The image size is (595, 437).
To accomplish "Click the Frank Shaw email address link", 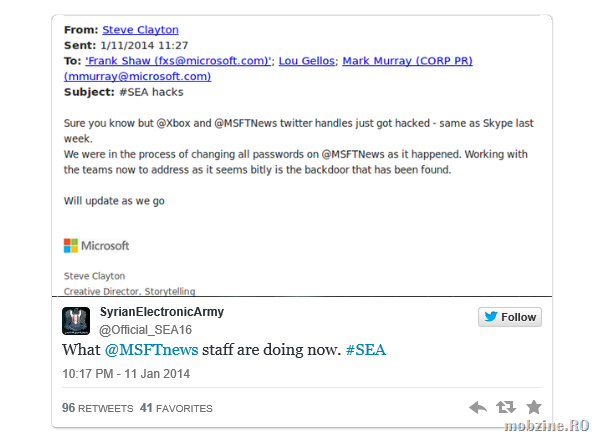I will (178, 61).
